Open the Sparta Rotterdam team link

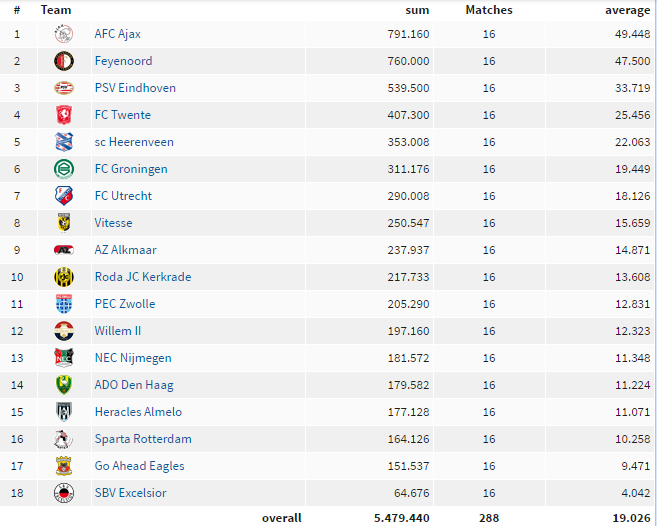click(143, 439)
